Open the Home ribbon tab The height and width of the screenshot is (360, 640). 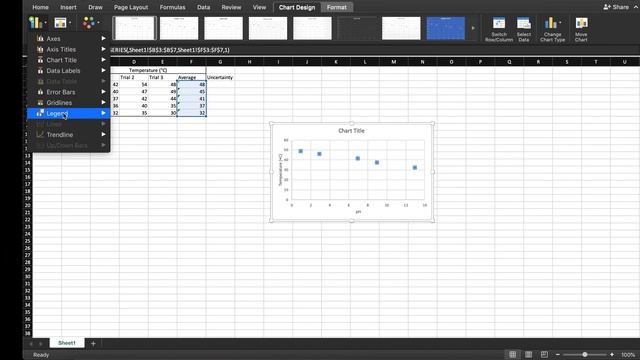40,7
